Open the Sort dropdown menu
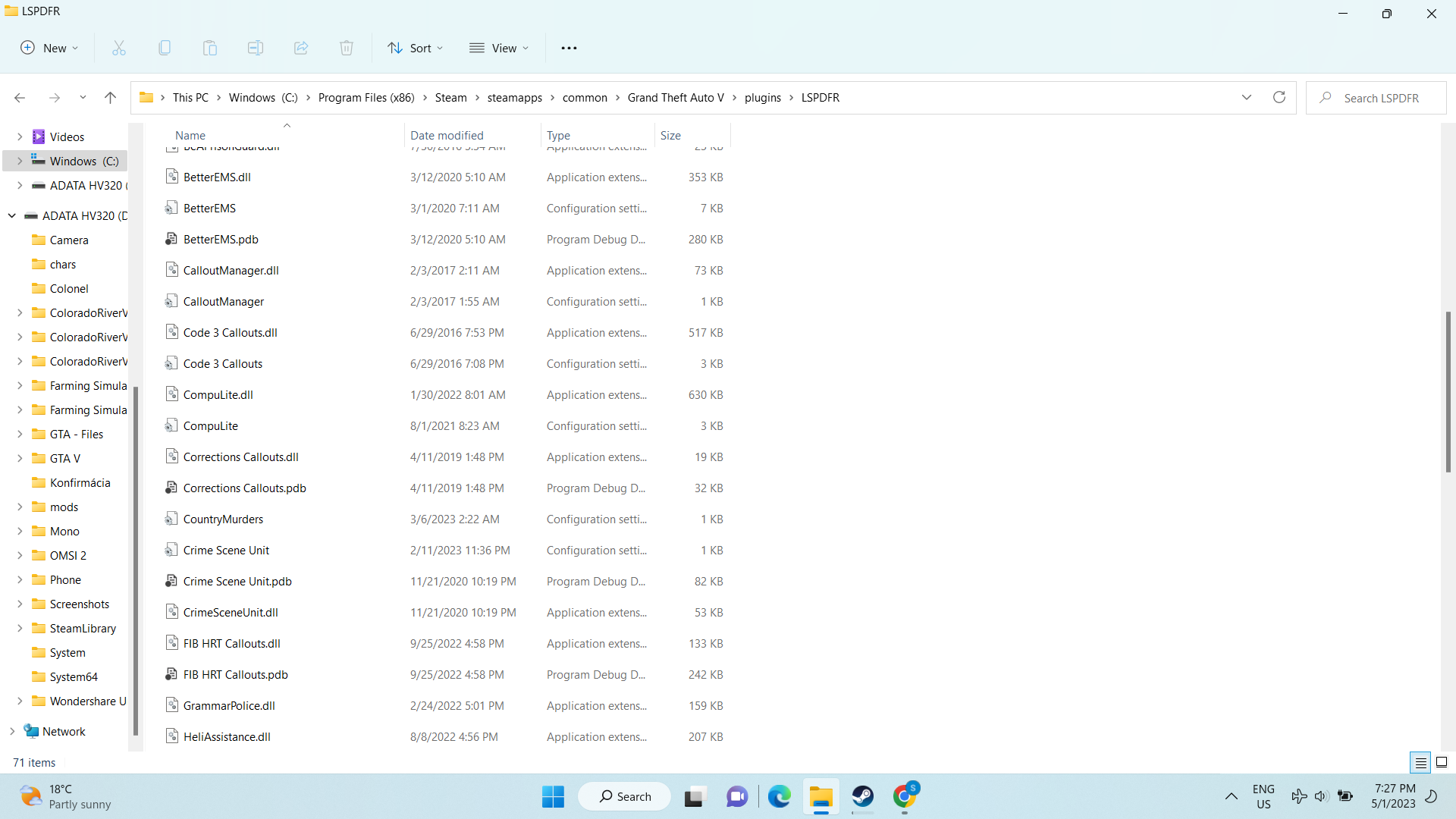This screenshot has width=1456, height=819. (x=415, y=48)
